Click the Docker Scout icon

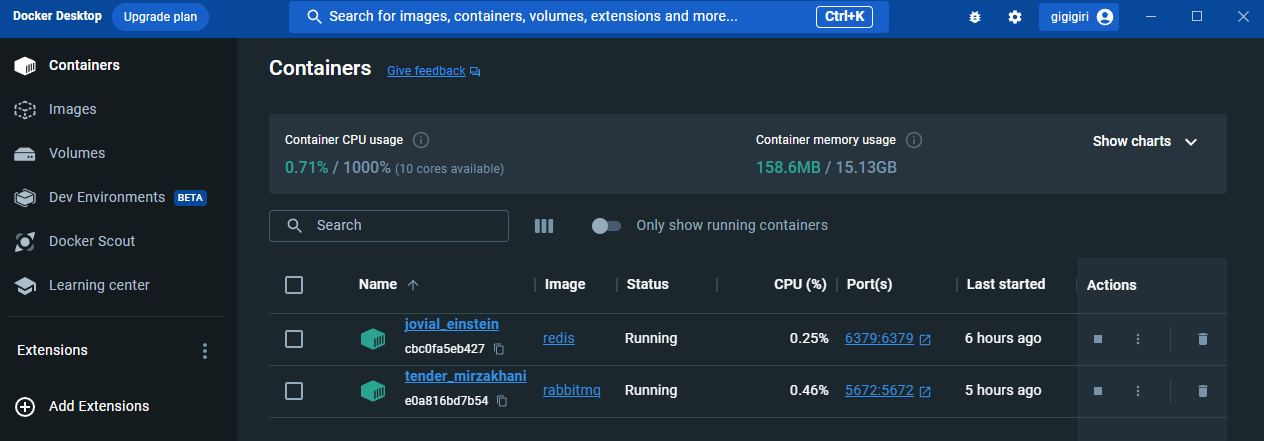(x=25, y=242)
